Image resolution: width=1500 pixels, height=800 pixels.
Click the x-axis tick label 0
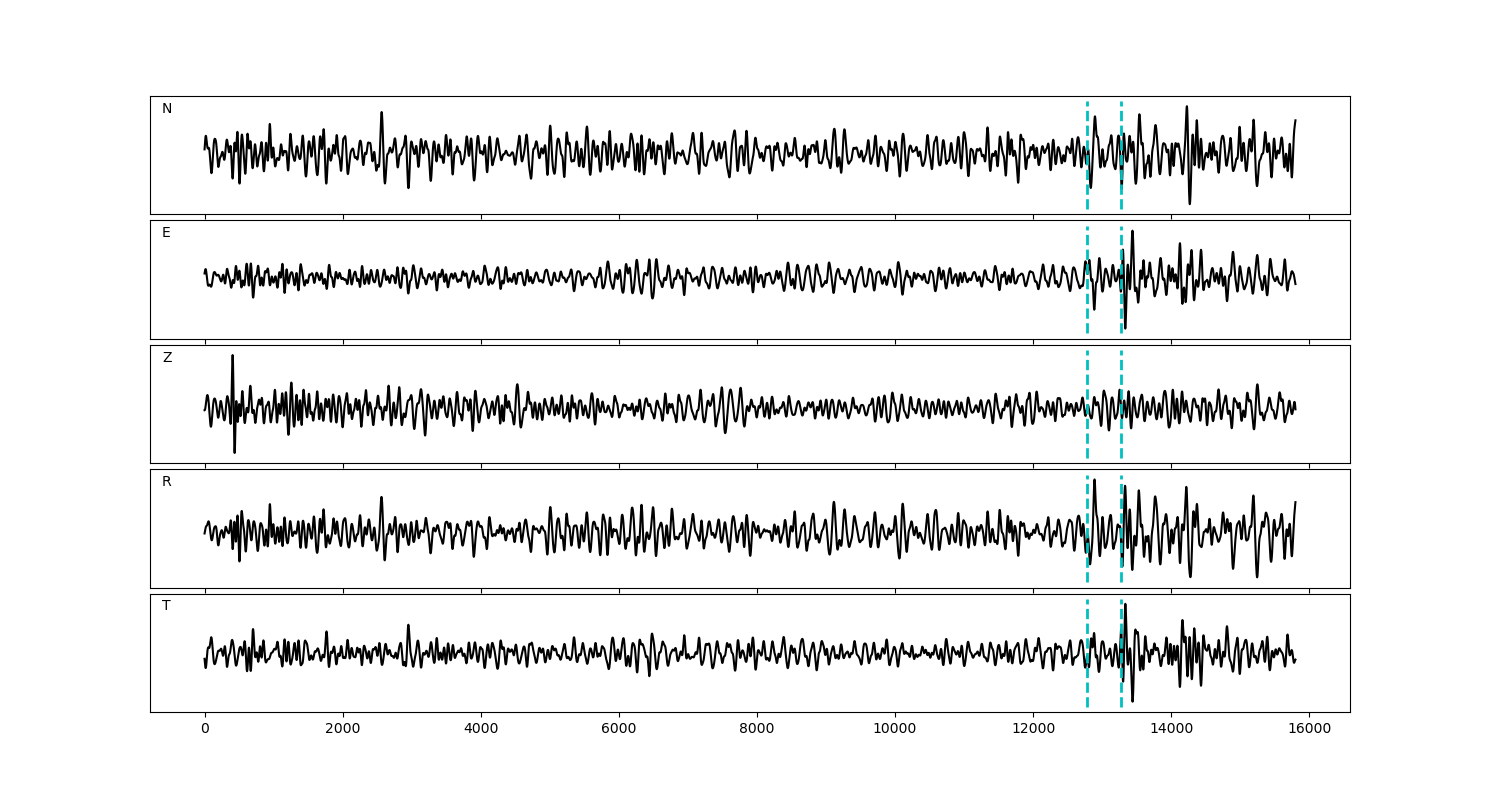205,729
